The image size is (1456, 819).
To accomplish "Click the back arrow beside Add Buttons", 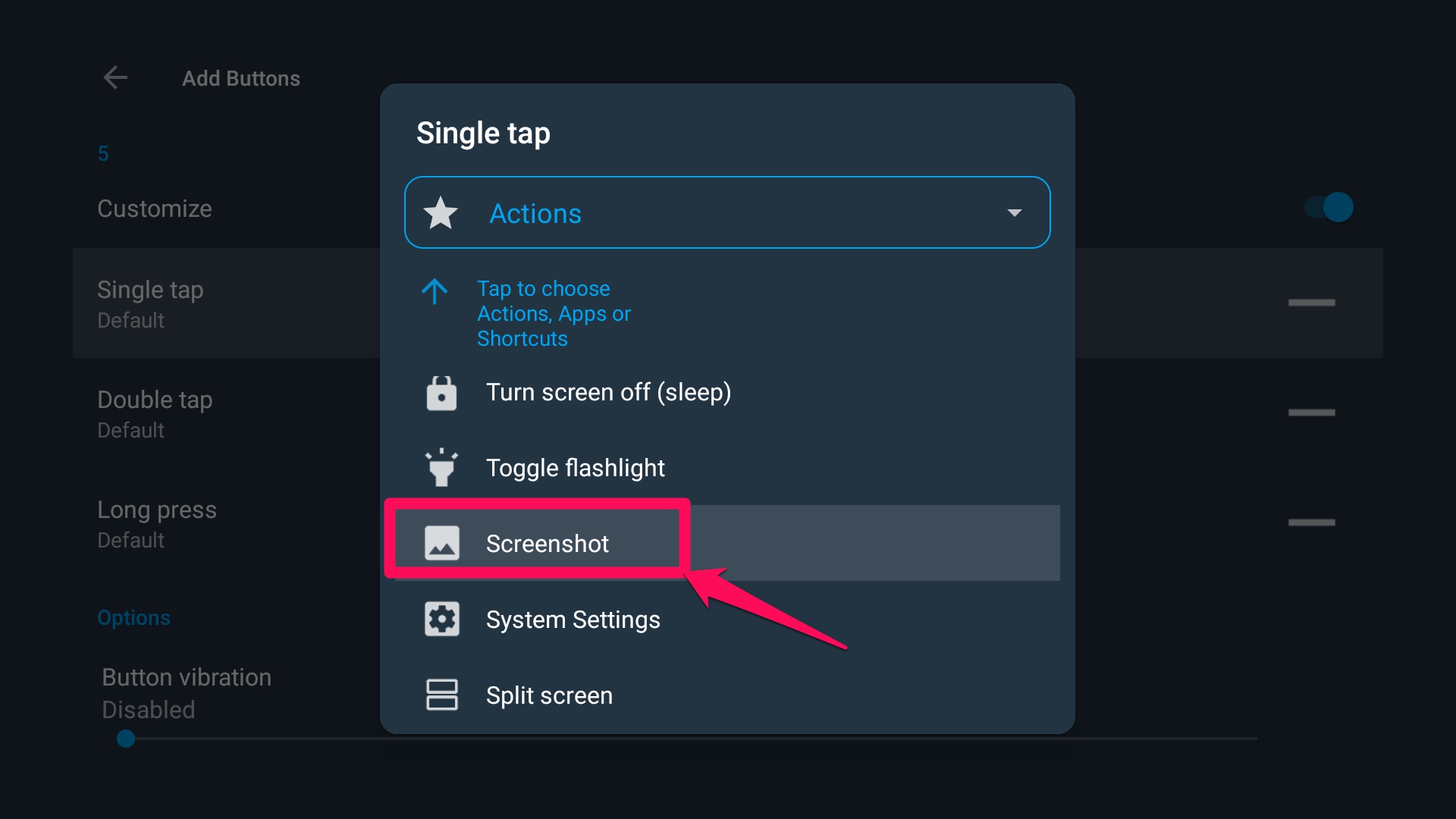I will (x=115, y=77).
